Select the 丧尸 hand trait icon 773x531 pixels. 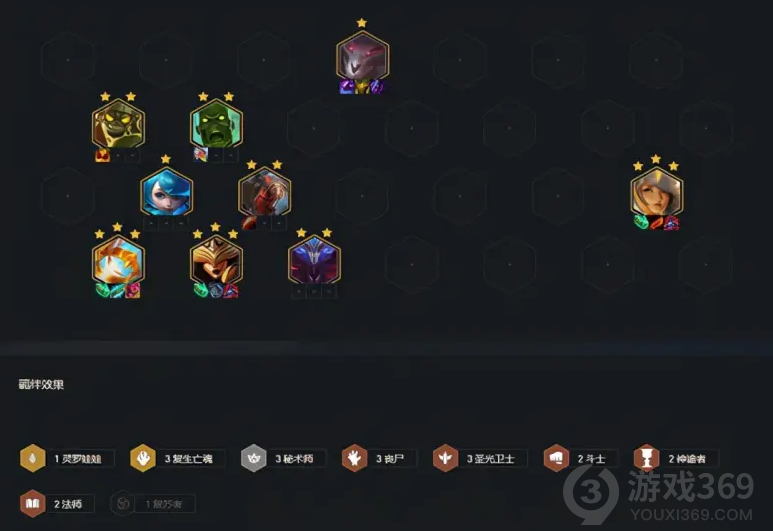tap(354, 458)
